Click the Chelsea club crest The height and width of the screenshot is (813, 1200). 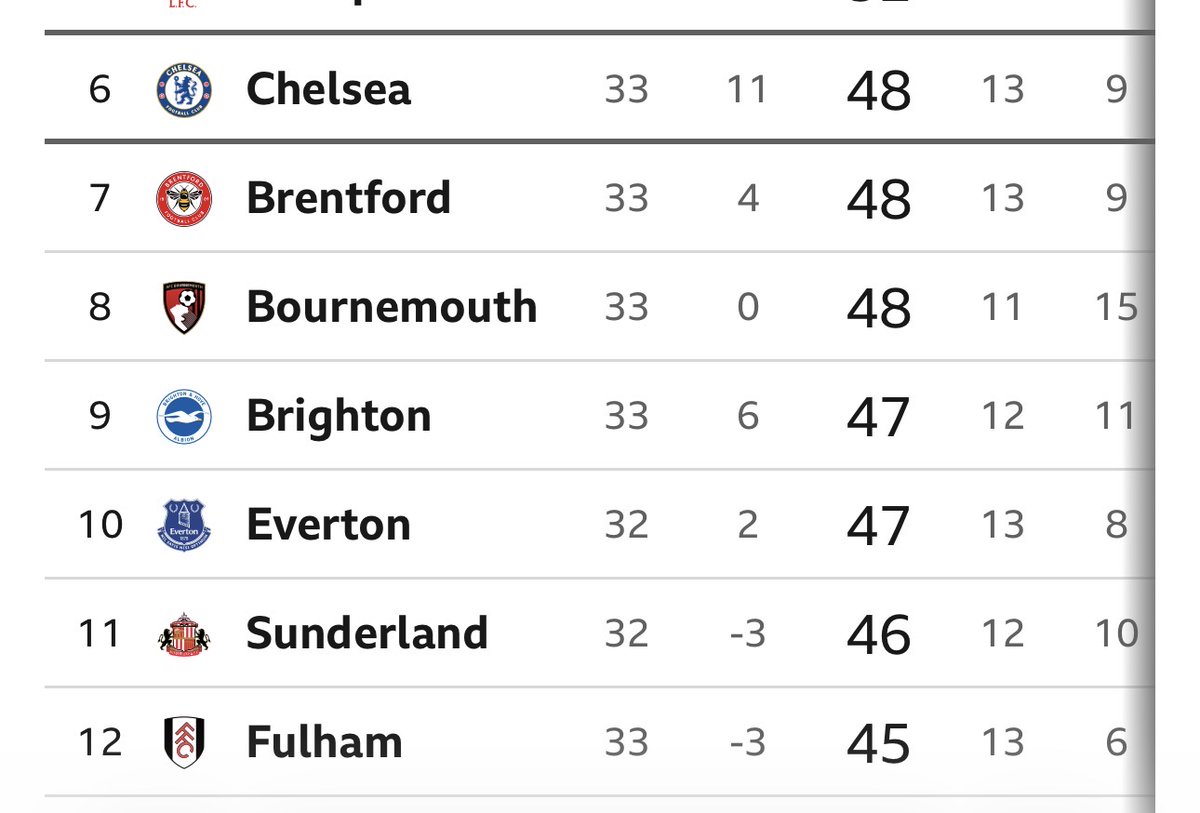184,90
